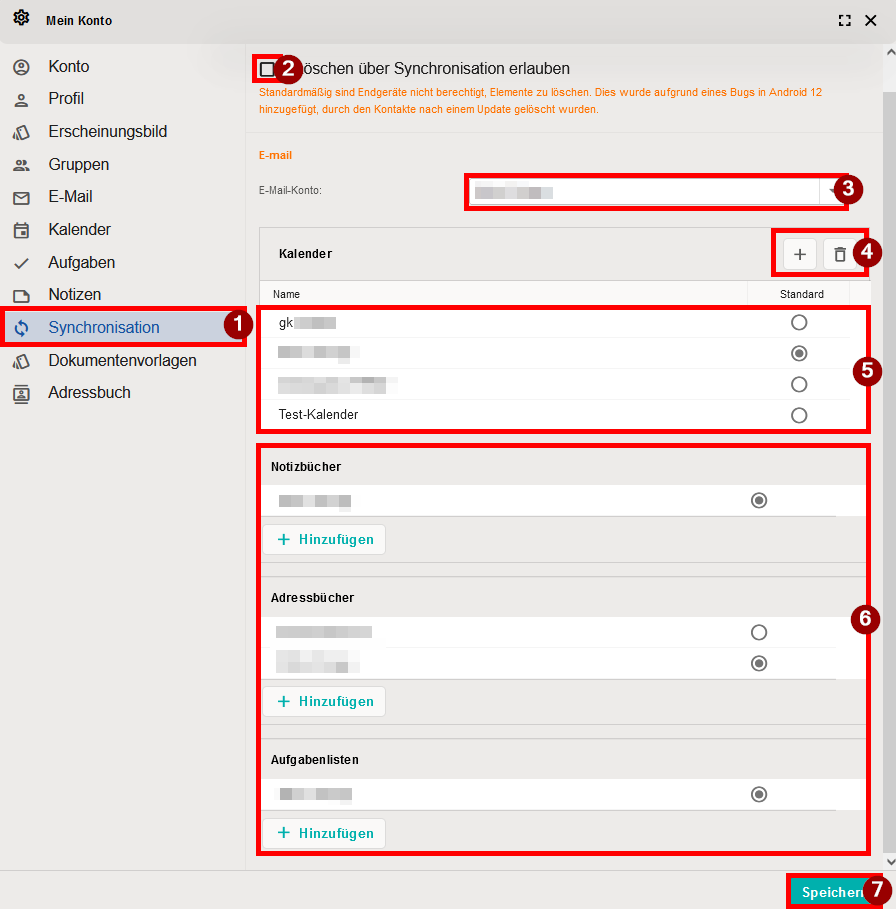896x909 pixels.
Task: Toggle fullscreen with the expand icon
Action: pos(844,20)
